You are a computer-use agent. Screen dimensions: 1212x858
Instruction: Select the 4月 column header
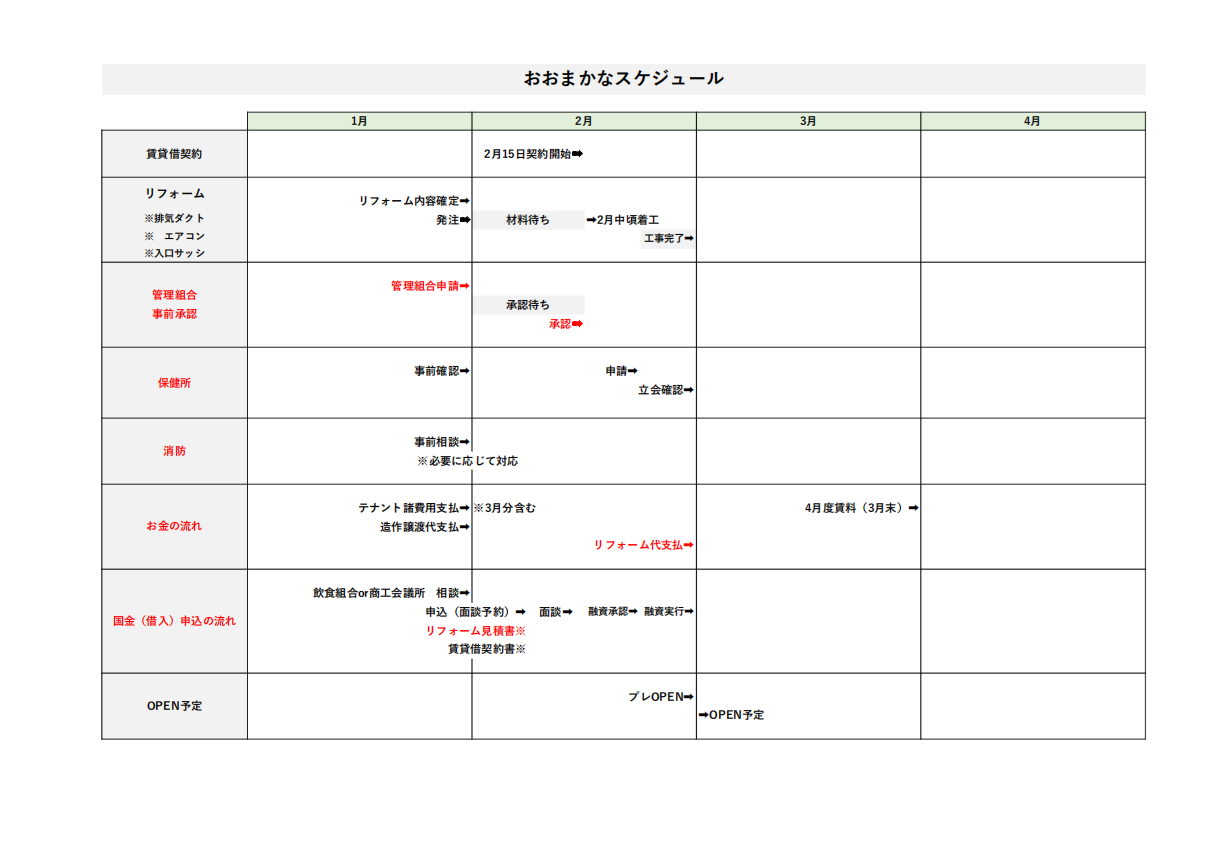point(1033,121)
